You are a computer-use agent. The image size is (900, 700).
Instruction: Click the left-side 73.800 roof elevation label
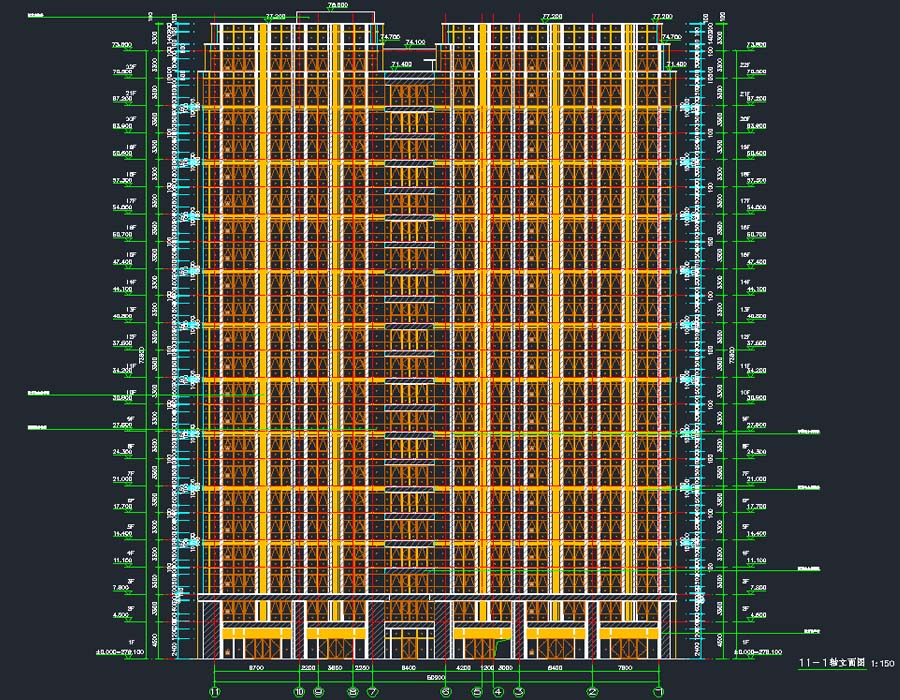coord(122,44)
